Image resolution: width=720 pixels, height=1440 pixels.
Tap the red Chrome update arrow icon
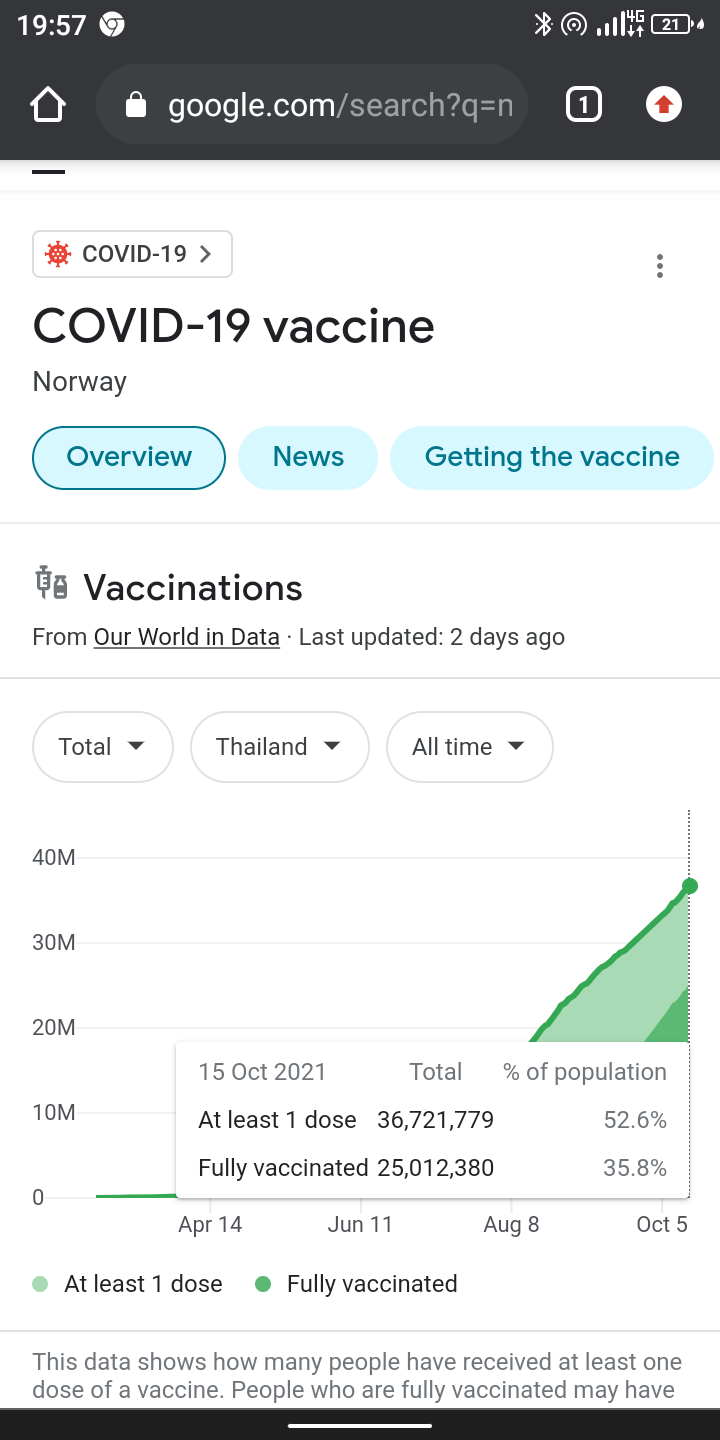(x=664, y=105)
